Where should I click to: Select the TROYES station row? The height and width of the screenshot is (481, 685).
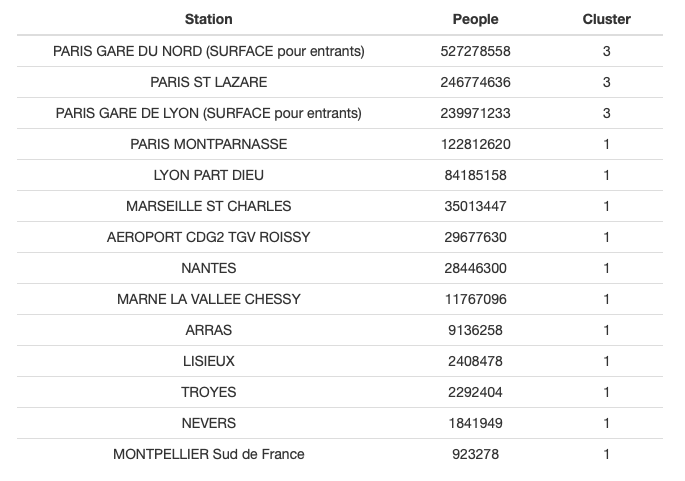340,392
